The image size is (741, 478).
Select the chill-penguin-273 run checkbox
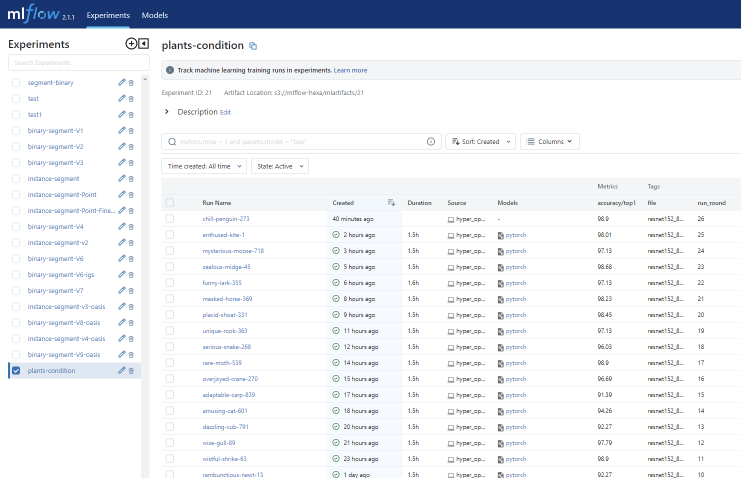tap(170, 218)
